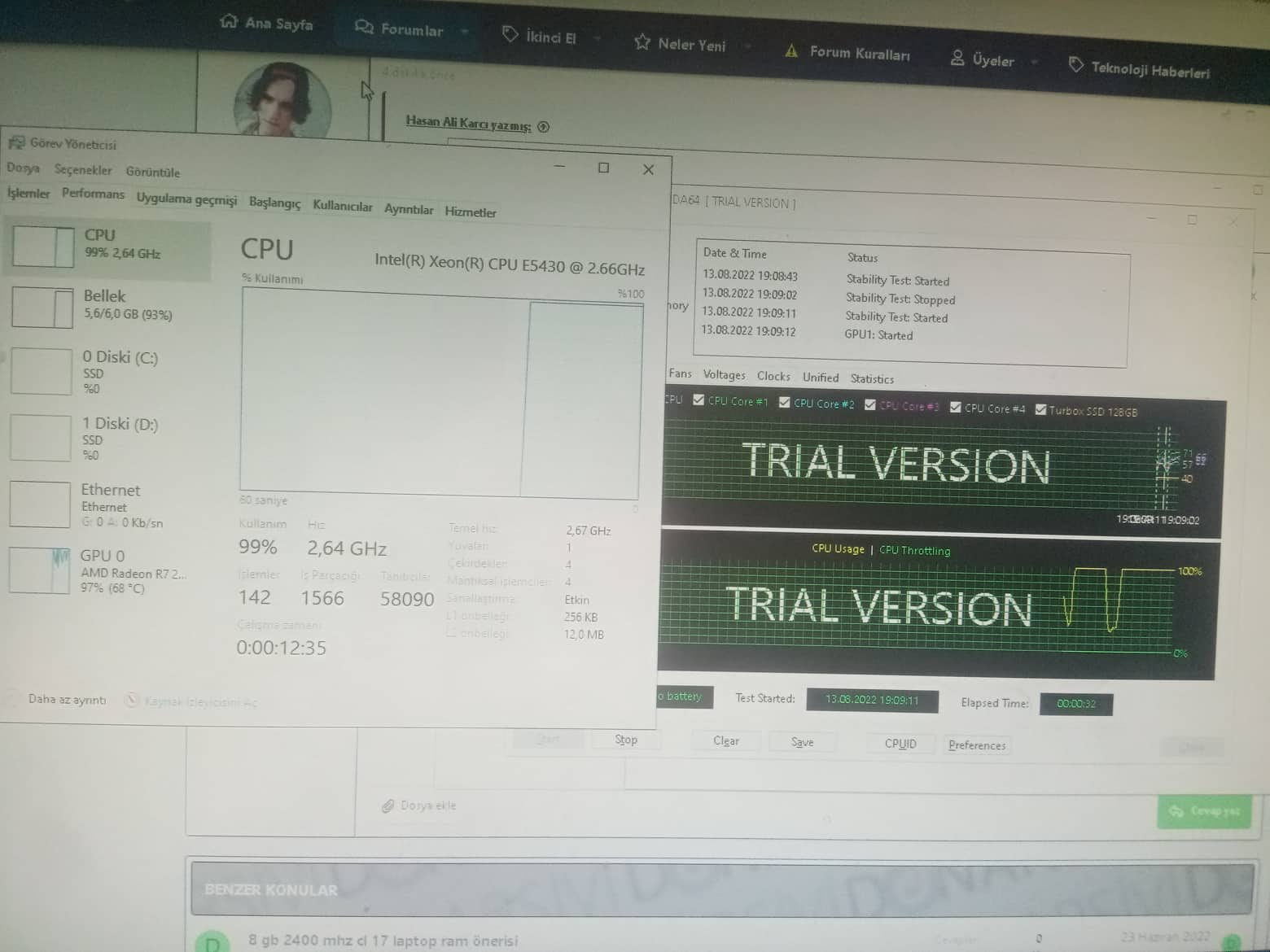Expand the İkinci El dropdown arrow

pos(597,38)
